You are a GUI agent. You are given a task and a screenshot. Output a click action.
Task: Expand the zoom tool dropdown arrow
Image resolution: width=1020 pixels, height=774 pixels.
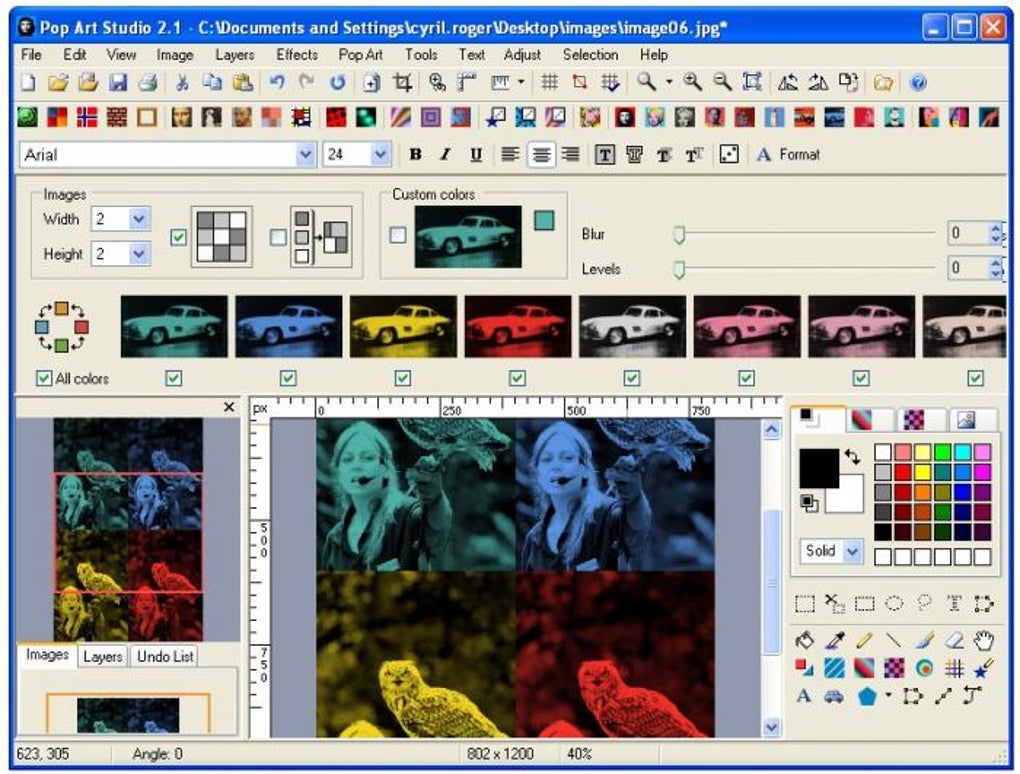669,83
